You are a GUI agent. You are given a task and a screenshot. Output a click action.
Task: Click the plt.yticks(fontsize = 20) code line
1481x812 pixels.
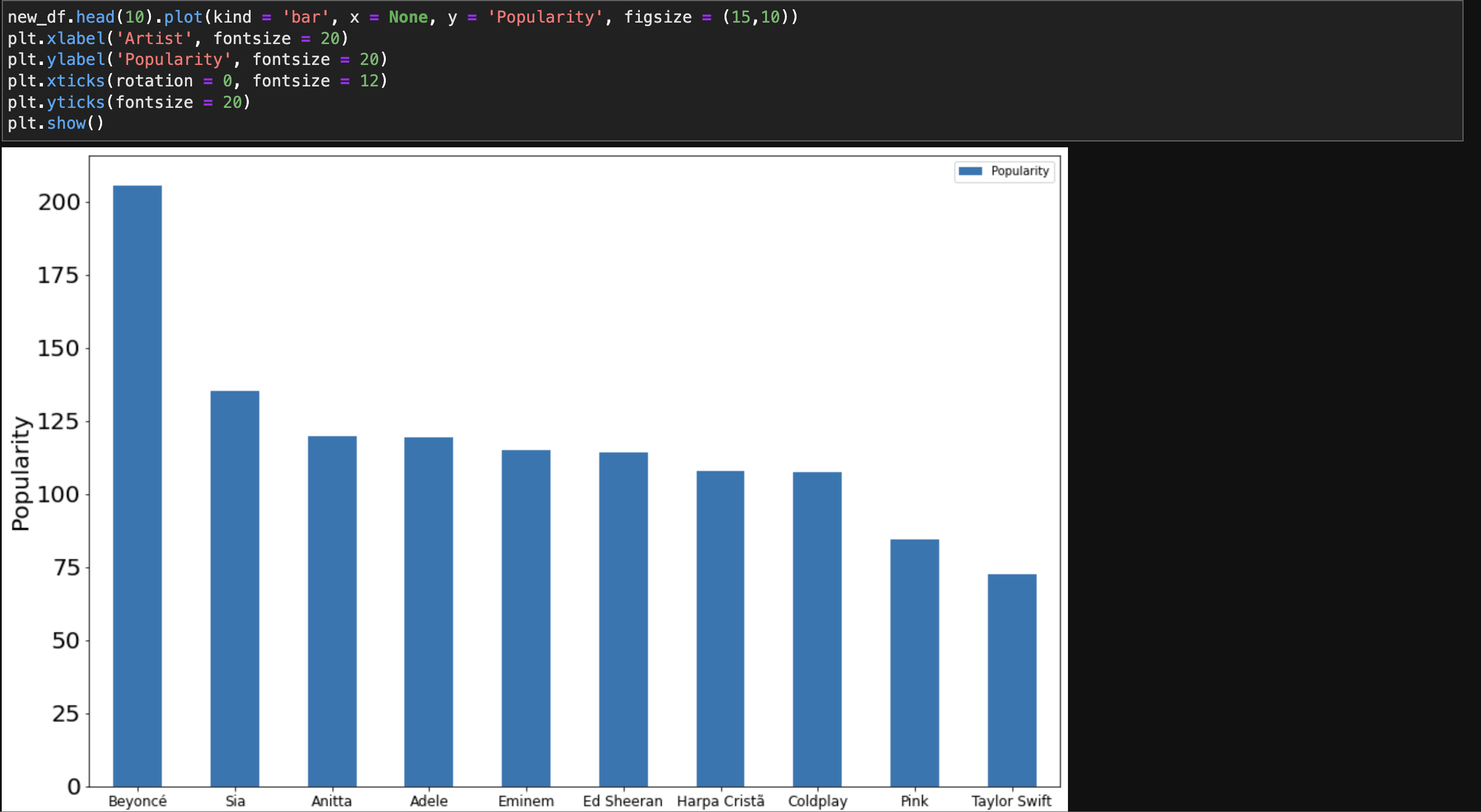click(129, 103)
